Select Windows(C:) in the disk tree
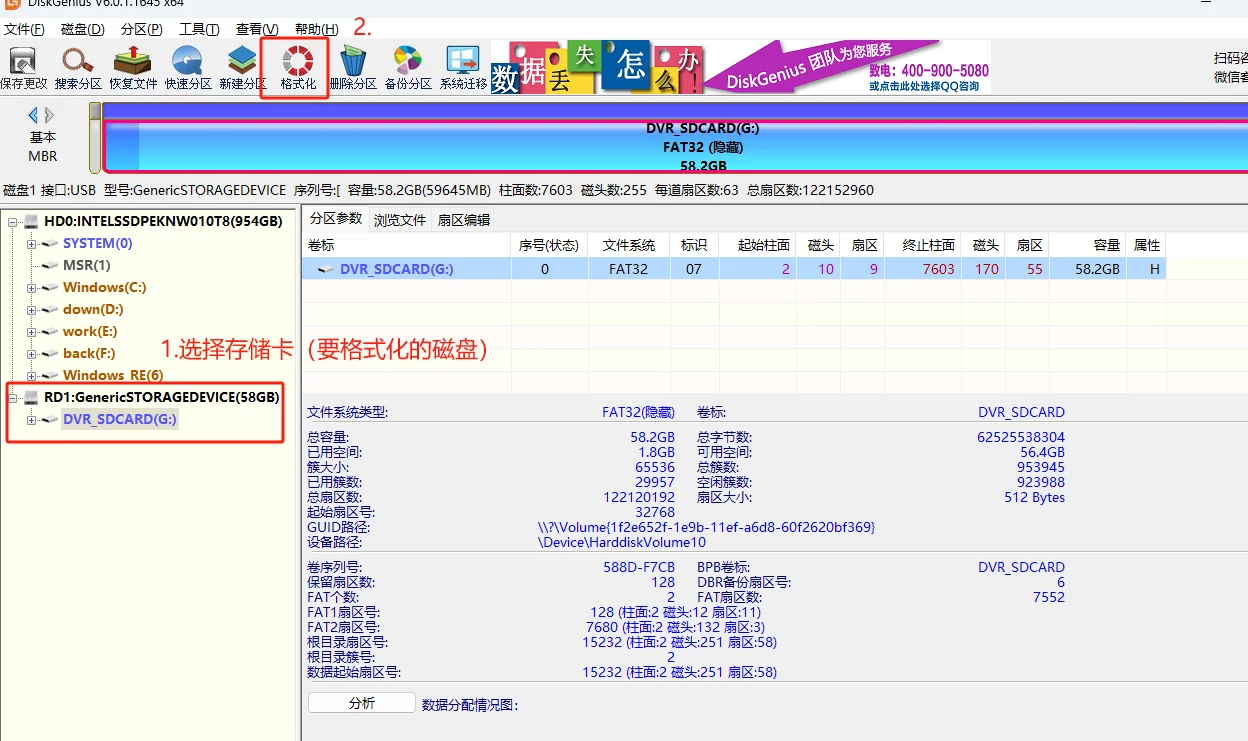The width and height of the screenshot is (1248, 741). tap(104, 287)
